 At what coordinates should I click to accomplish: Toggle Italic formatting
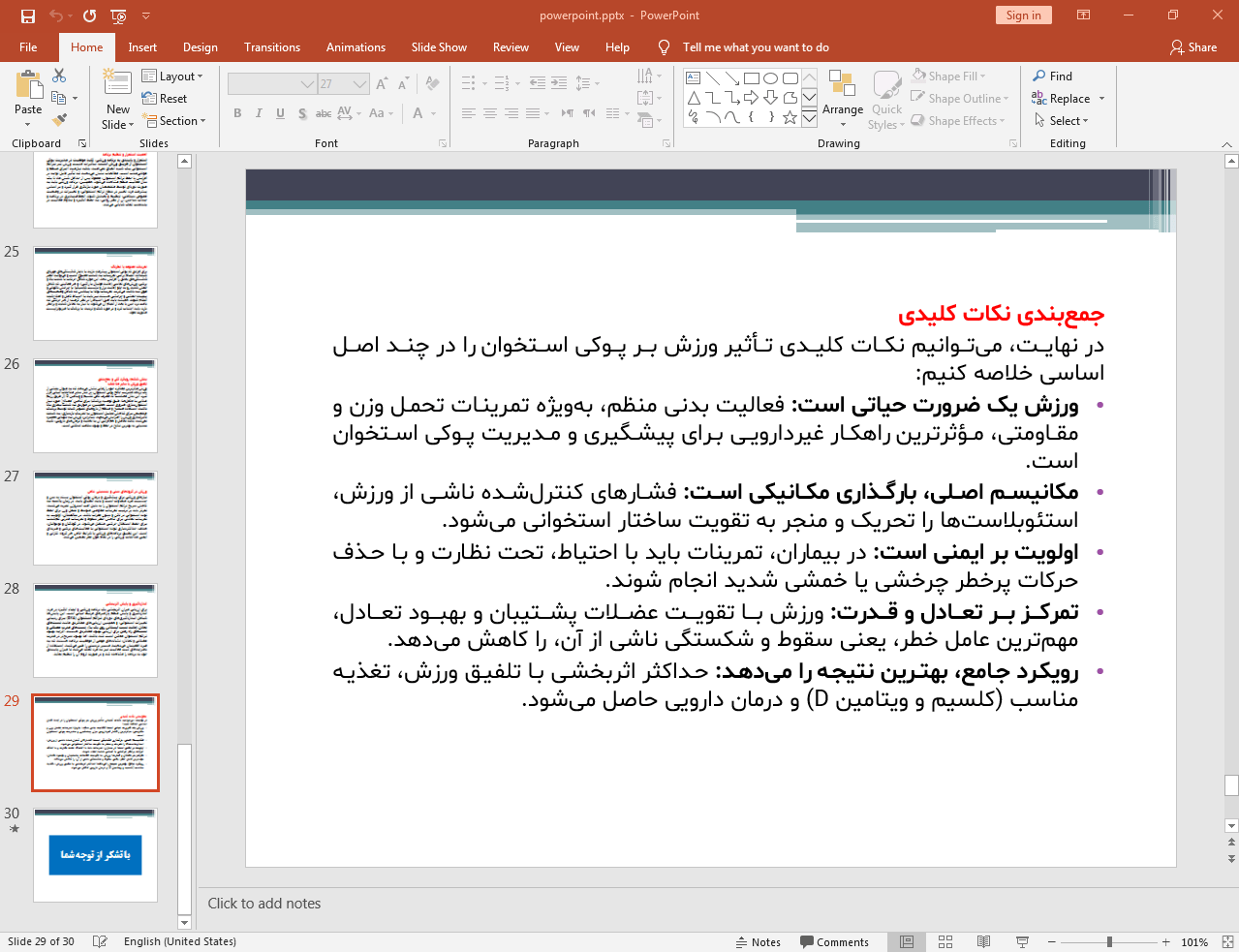click(x=259, y=113)
